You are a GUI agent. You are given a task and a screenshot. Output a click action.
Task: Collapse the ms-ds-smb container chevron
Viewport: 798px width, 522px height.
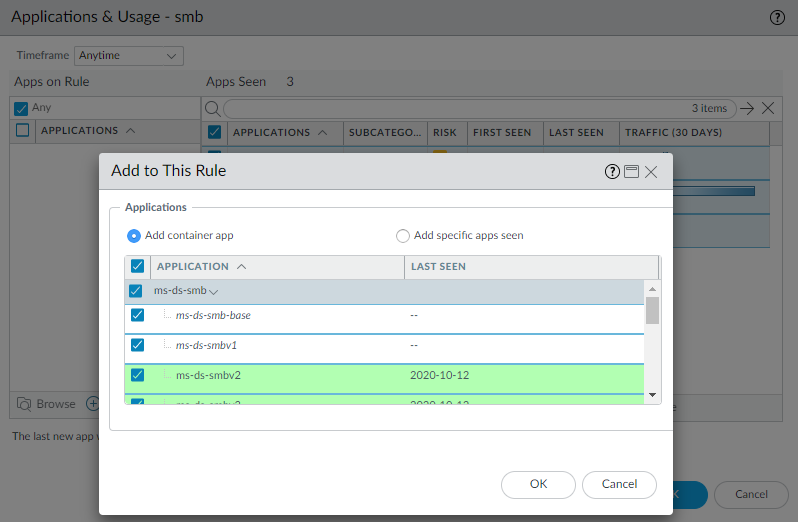[214, 292]
